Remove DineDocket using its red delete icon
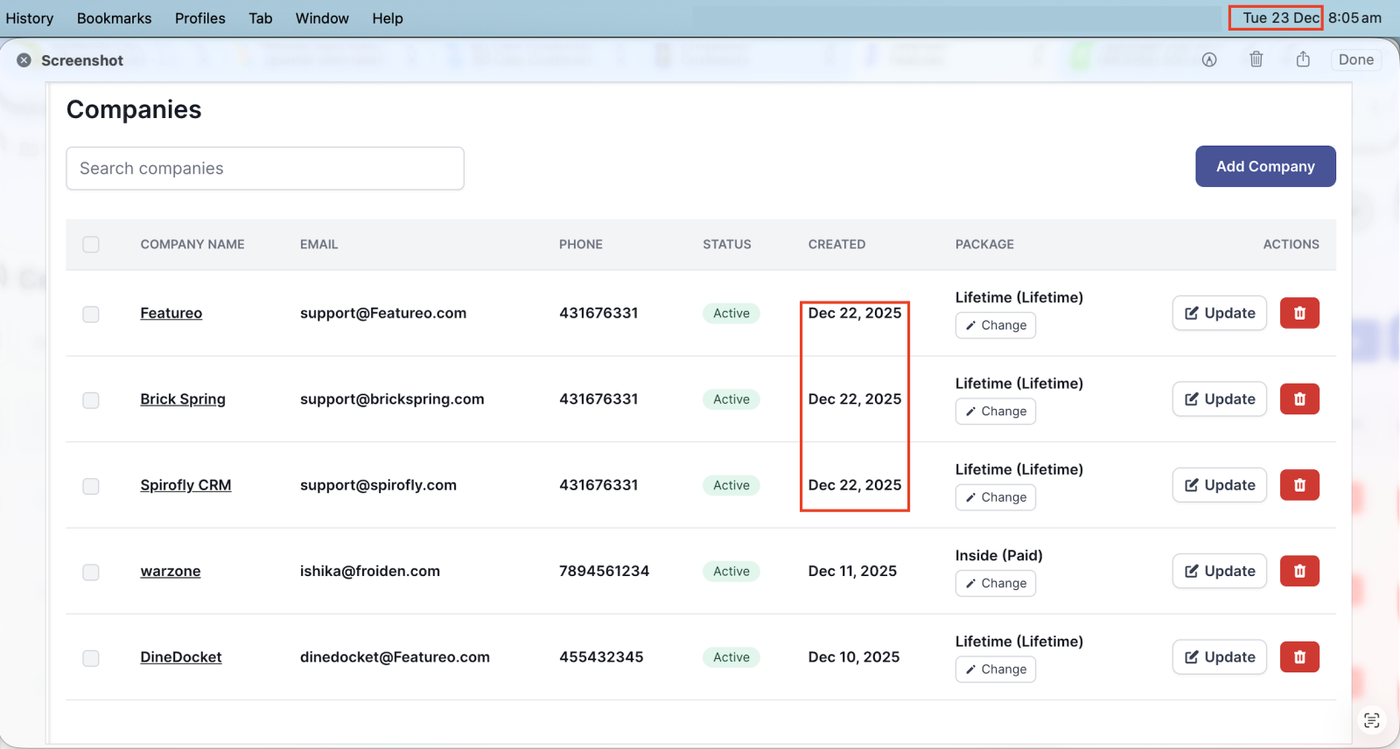 (1299, 657)
